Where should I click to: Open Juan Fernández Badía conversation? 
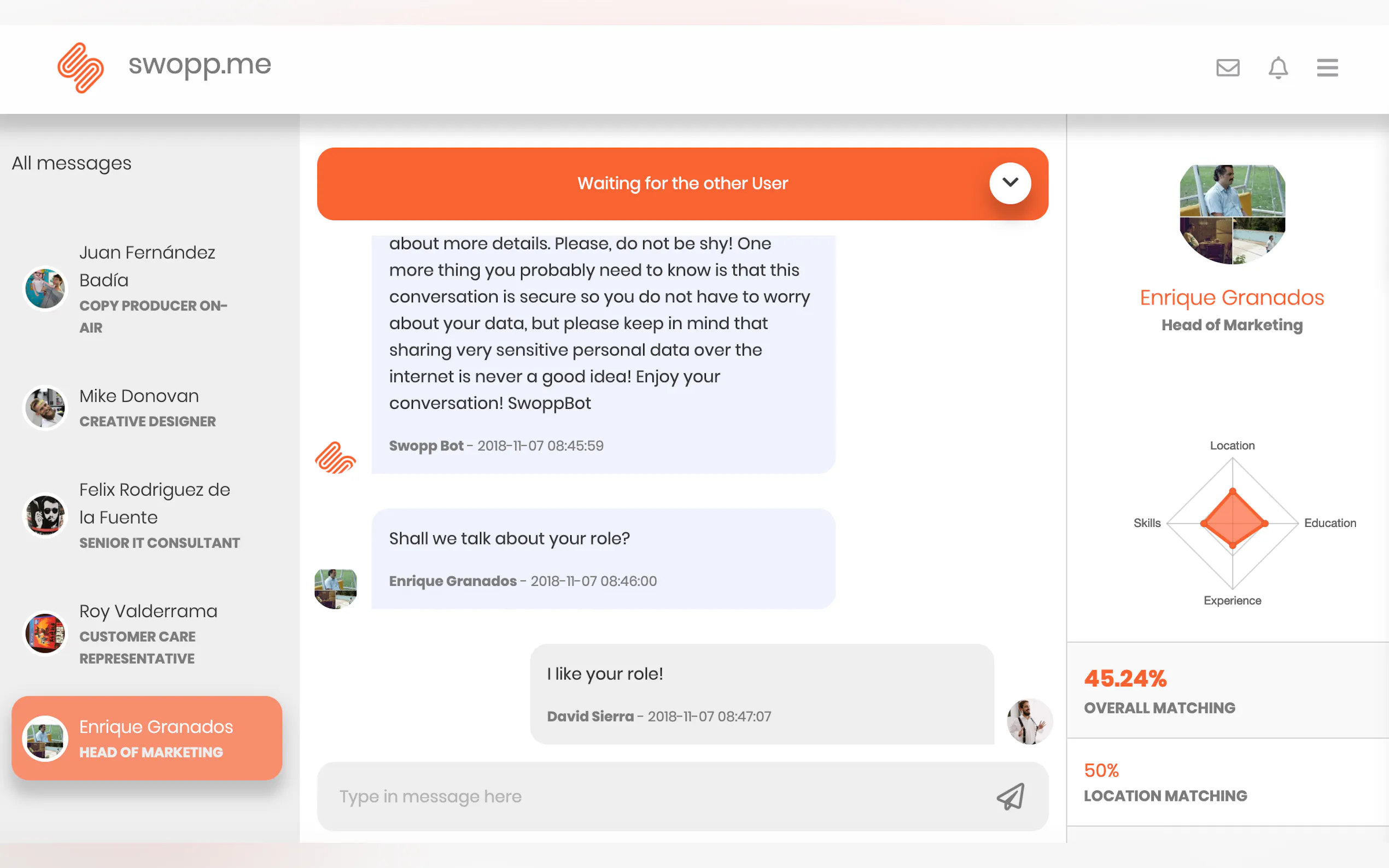tap(147, 289)
